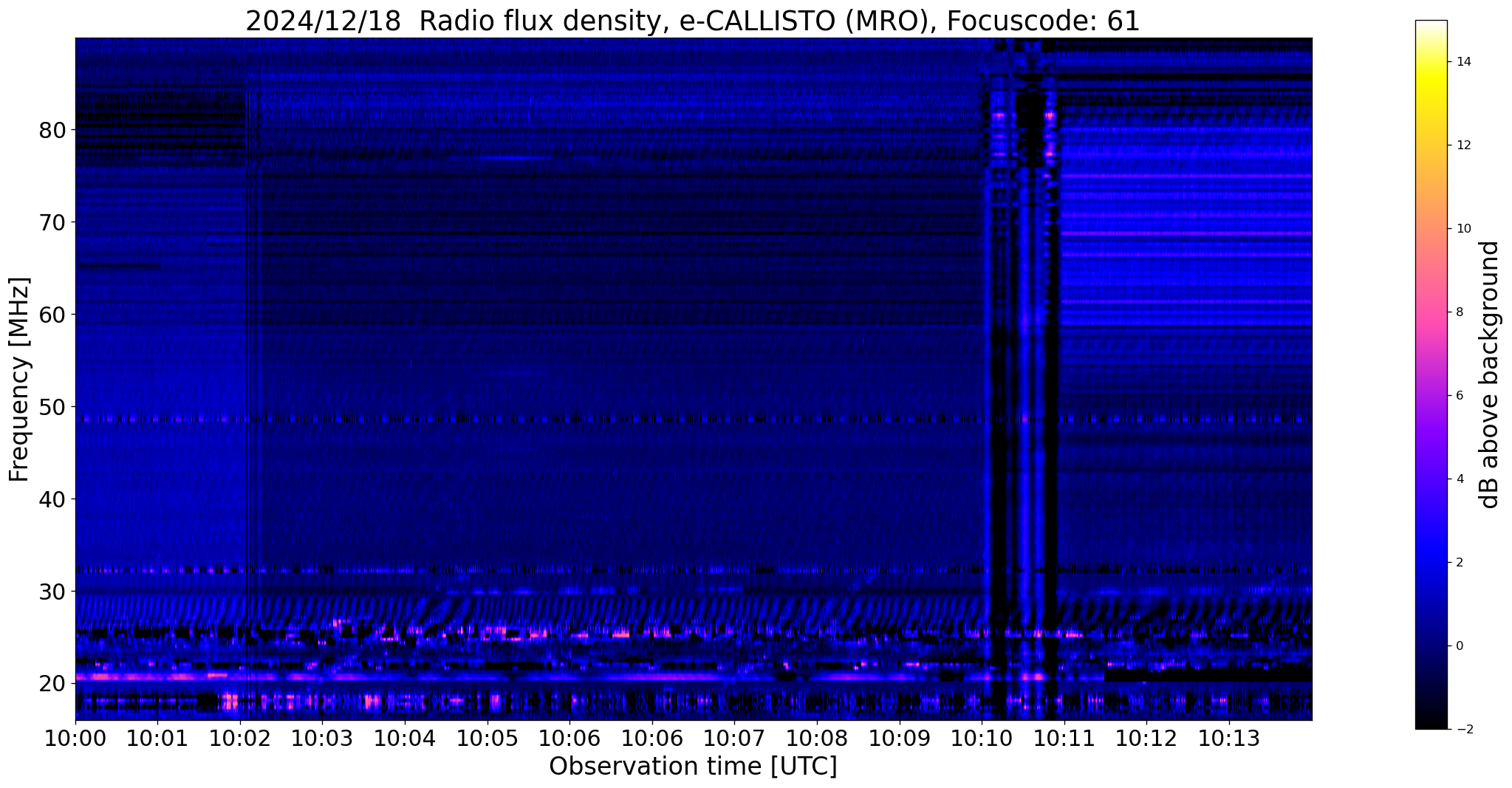1512x788 pixels.
Task: Click the y-axis tick label 40
Action: pyautogui.click(x=52, y=499)
